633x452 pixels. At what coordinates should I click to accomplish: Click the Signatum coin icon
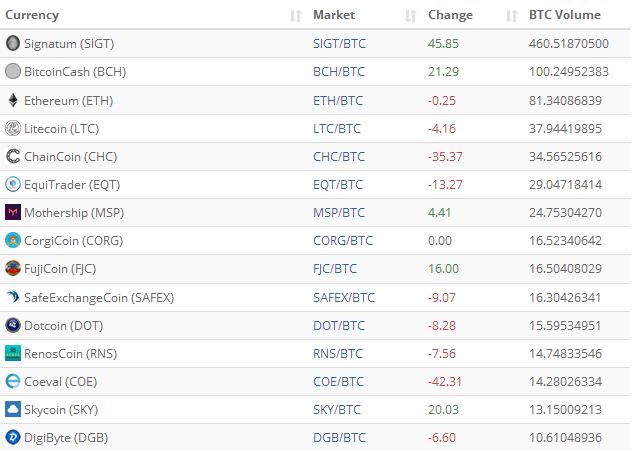point(13,43)
